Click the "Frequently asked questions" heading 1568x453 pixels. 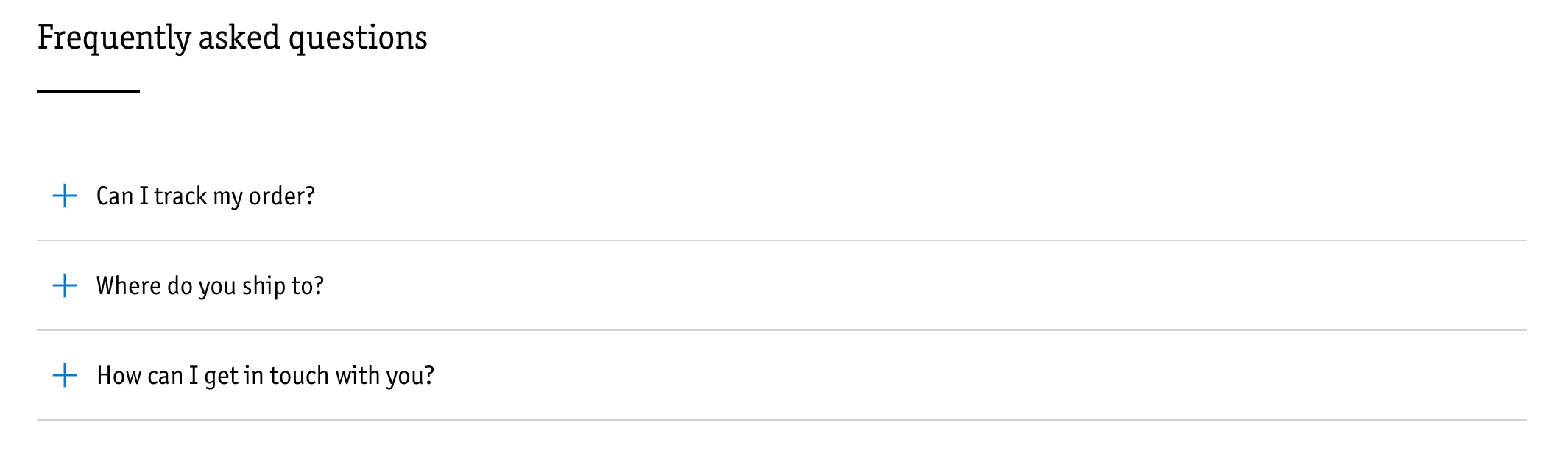[x=232, y=38]
